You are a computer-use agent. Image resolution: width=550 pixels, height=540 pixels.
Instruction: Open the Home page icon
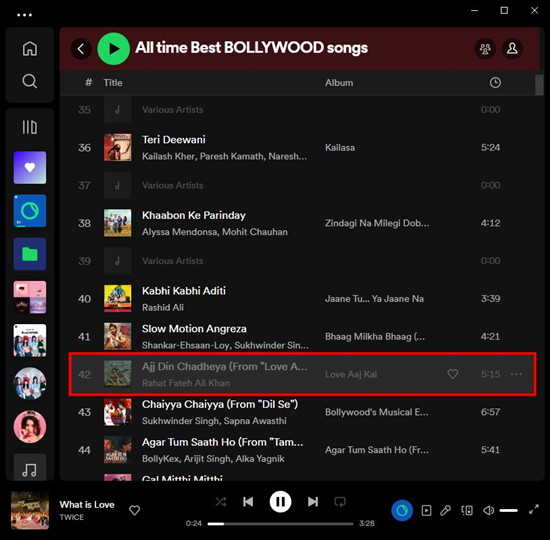click(x=30, y=48)
